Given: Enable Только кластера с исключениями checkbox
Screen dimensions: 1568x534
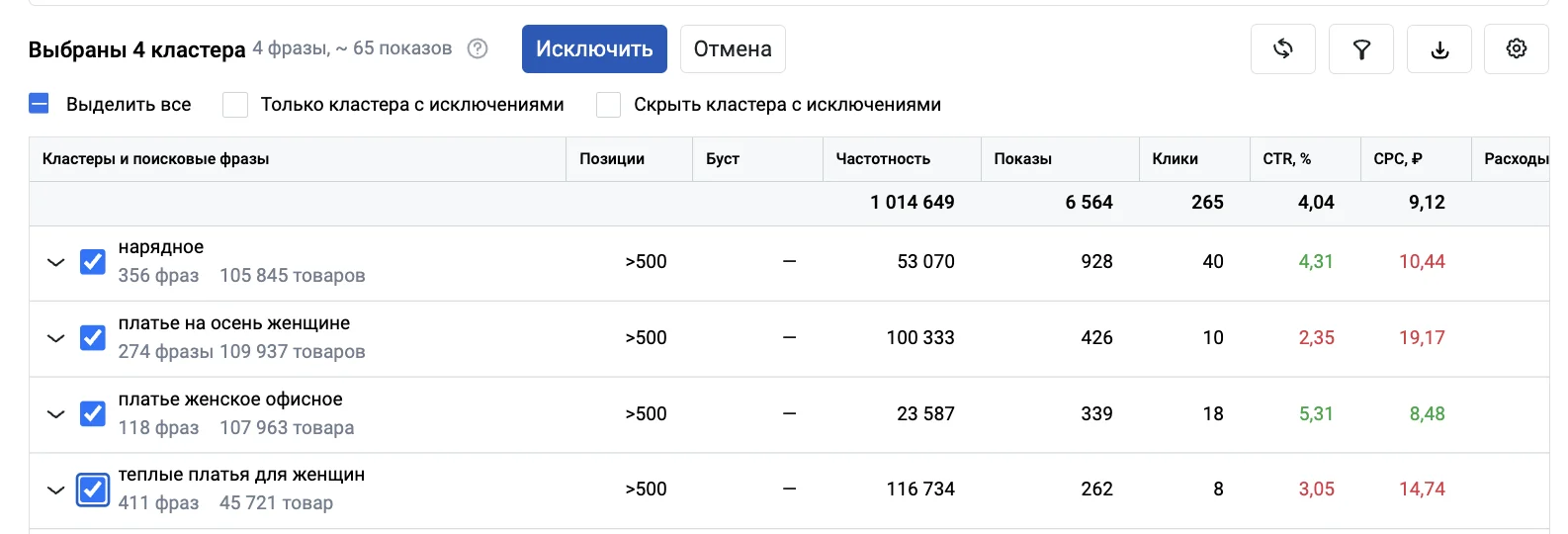Looking at the screenshot, I should [235, 105].
